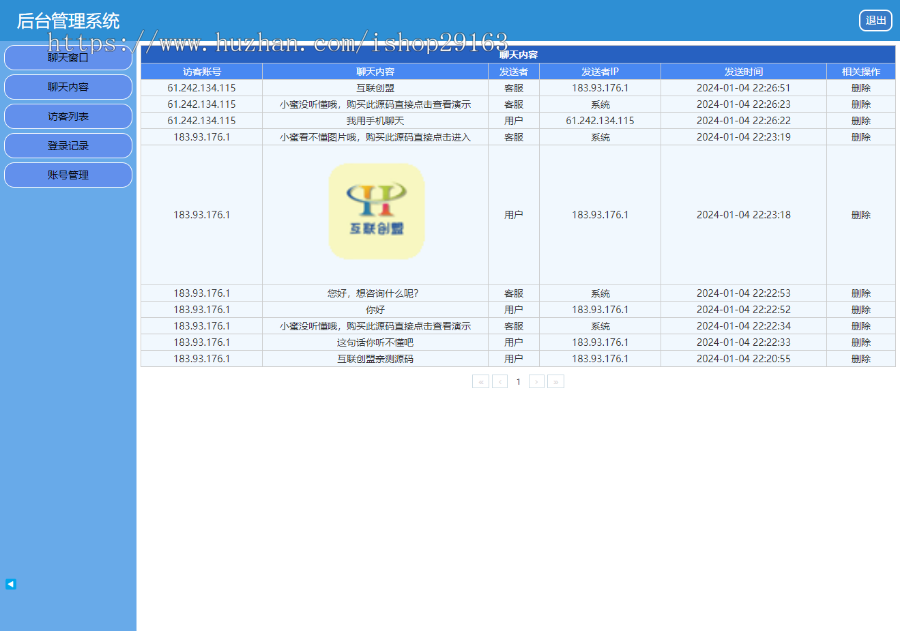Image resolution: width=900 pixels, height=631 pixels.
Task: Open the 聊天窗口 menu item
Action: tap(68, 58)
